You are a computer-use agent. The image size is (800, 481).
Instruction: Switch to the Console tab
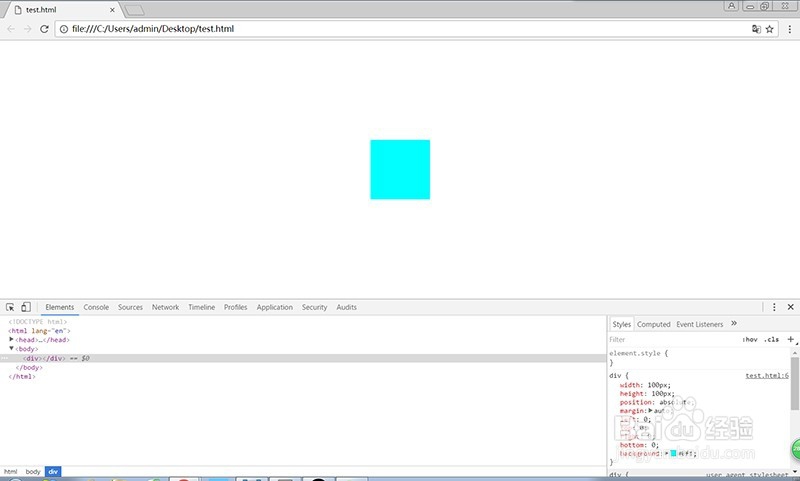click(x=96, y=307)
